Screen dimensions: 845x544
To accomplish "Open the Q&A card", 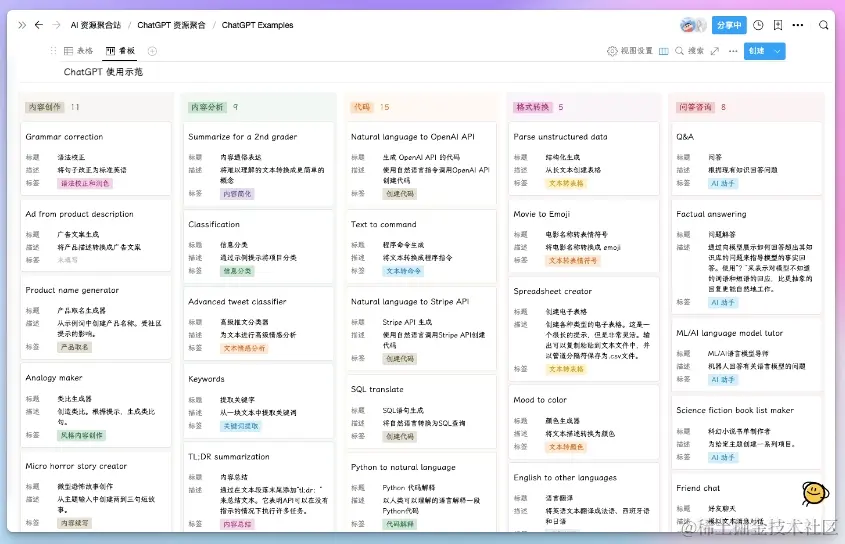I will click(747, 159).
